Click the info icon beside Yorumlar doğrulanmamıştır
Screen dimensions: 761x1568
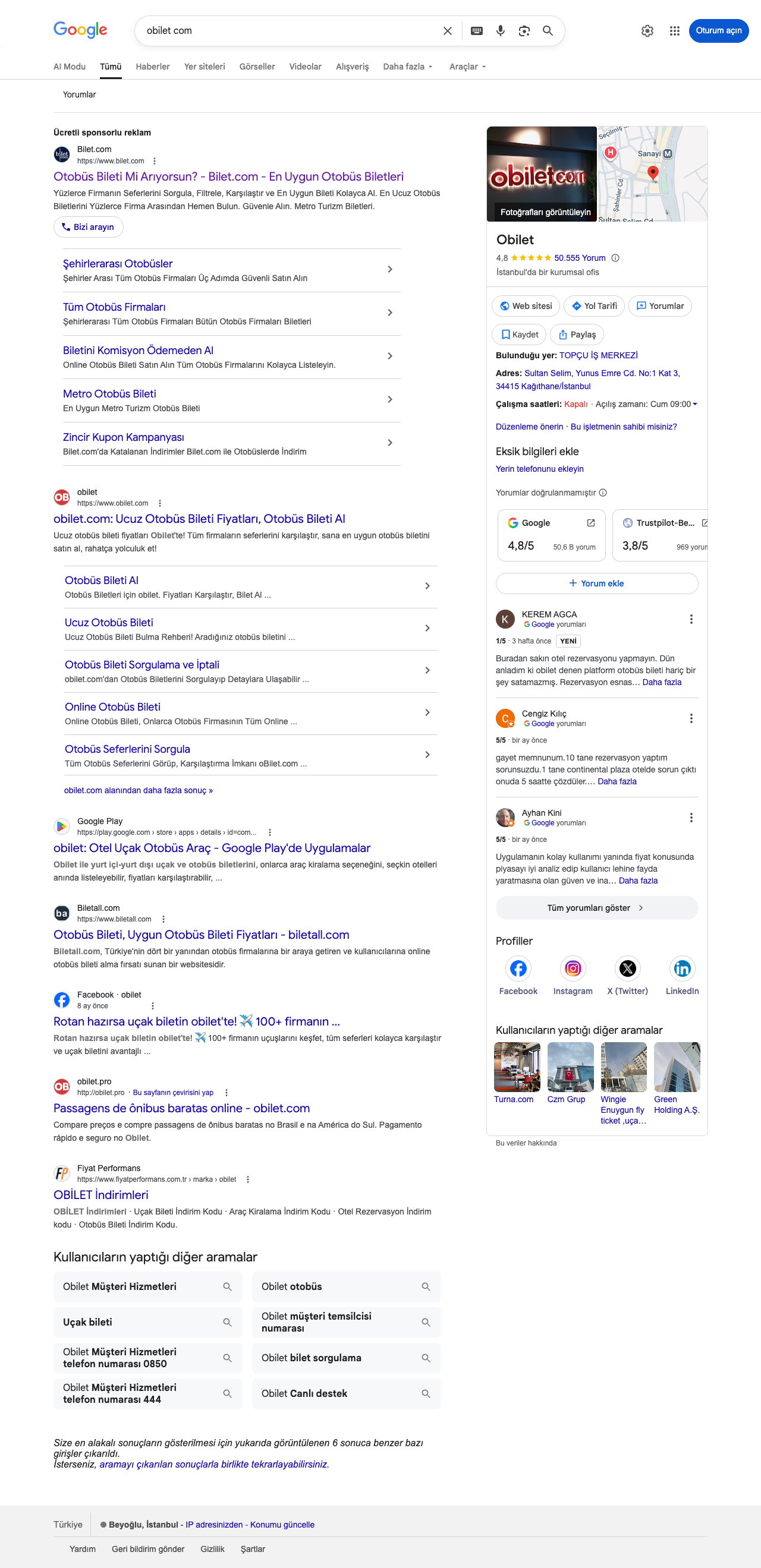tap(603, 493)
